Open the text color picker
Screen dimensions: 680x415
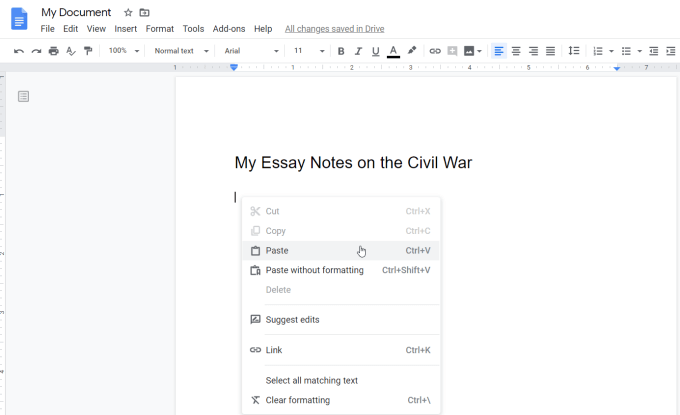point(393,51)
